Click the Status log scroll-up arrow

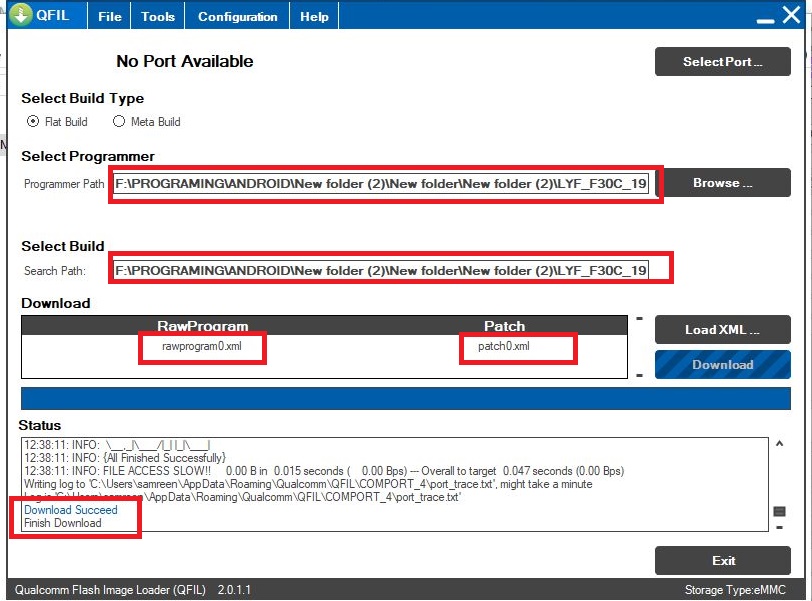(779, 444)
